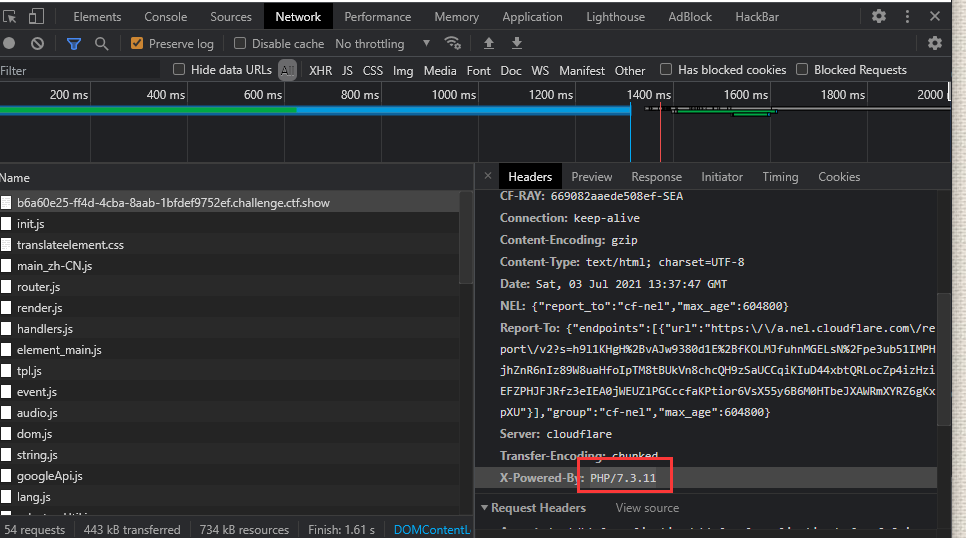This screenshot has height=538, width=966.
Task: Select the element_main.js request
Action: pos(229,349)
